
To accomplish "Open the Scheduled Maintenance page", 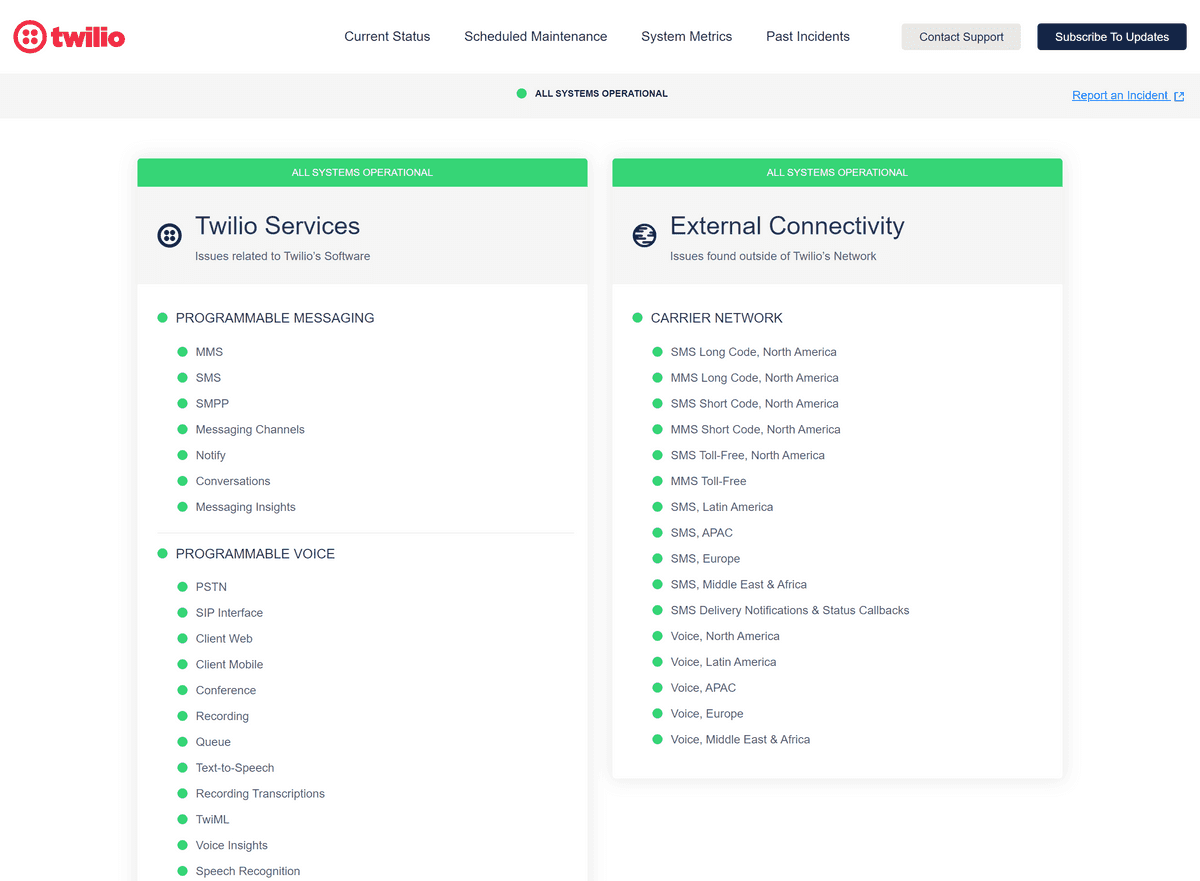I will (535, 36).
